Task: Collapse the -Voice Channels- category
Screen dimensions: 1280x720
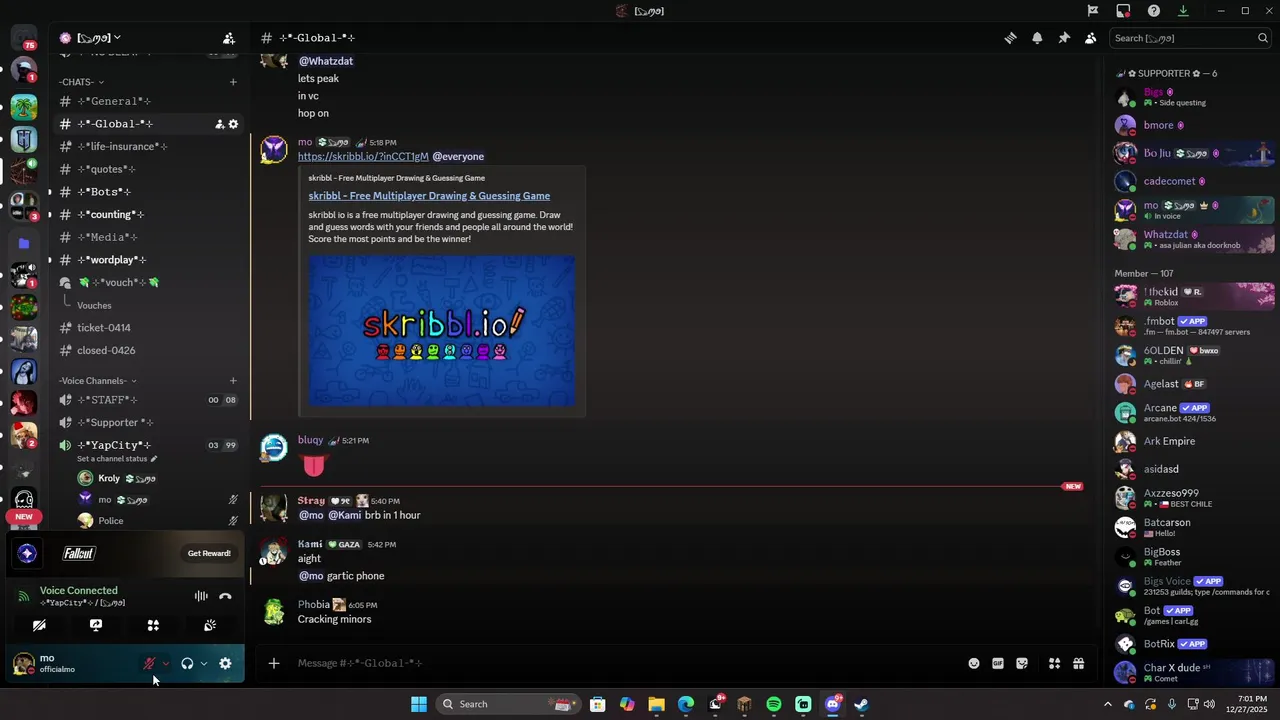Action: pyautogui.click(x=98, y=381)
